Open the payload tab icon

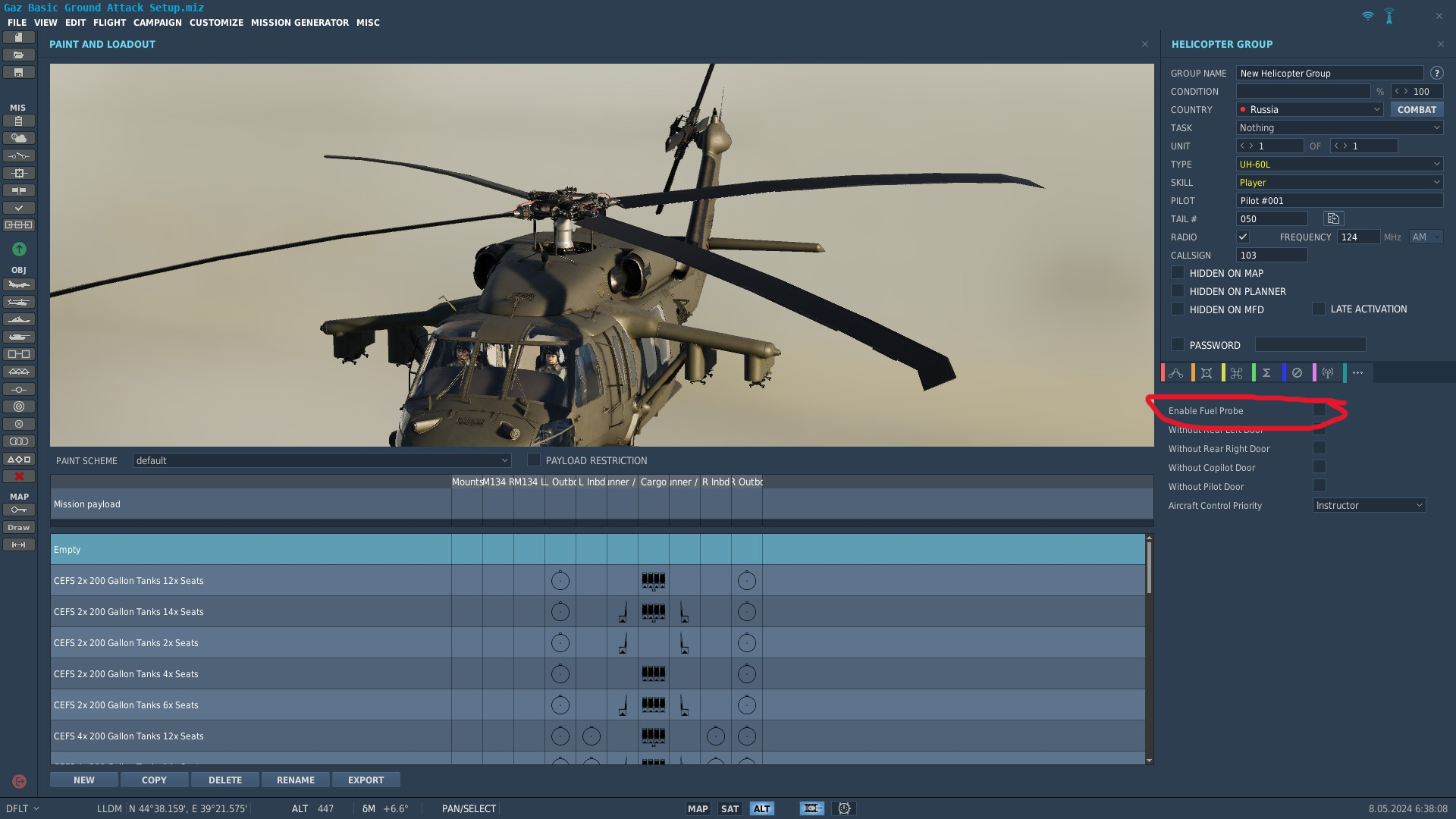[x=1207, y=372]
